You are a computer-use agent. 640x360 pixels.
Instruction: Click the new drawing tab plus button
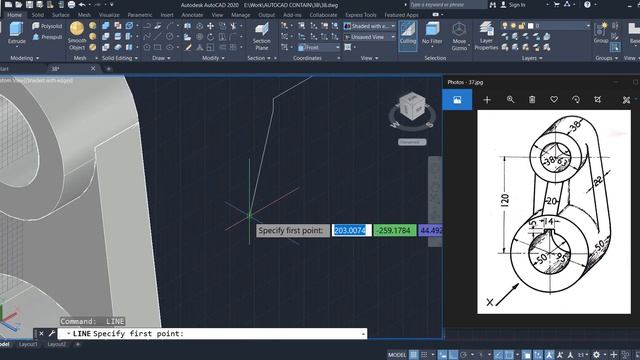(x=108, y=69)
